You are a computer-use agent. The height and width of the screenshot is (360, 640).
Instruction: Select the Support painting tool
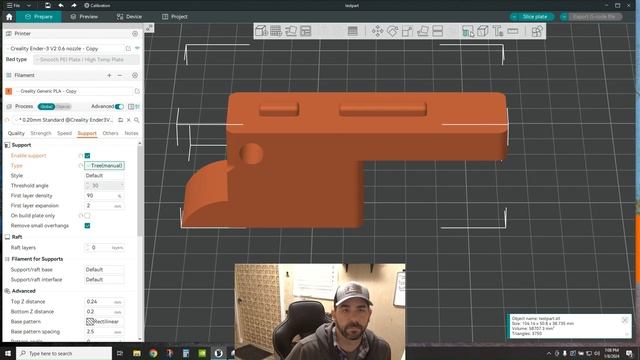point(468,31)
